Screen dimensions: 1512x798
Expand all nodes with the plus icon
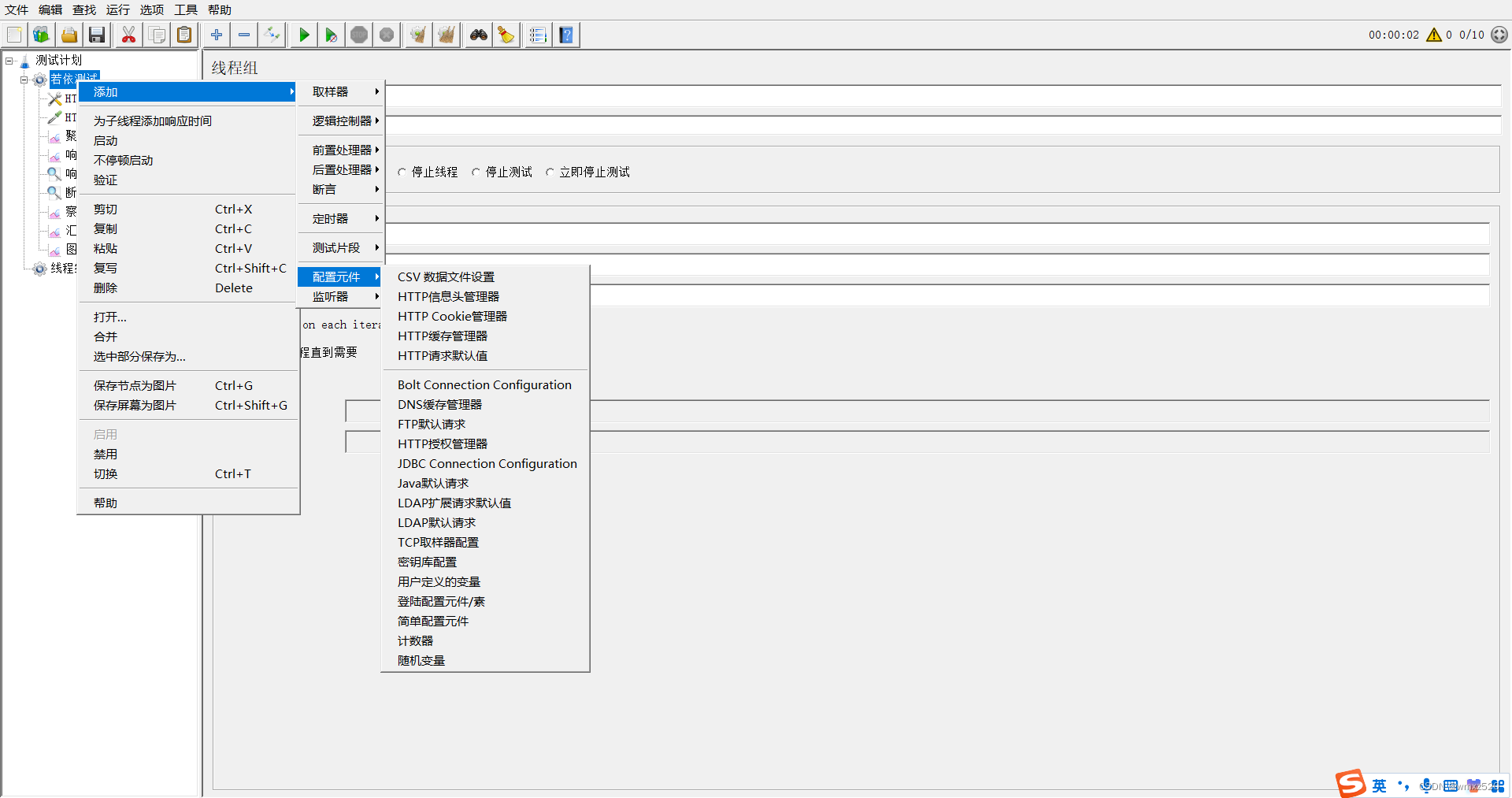pos(217,35)
